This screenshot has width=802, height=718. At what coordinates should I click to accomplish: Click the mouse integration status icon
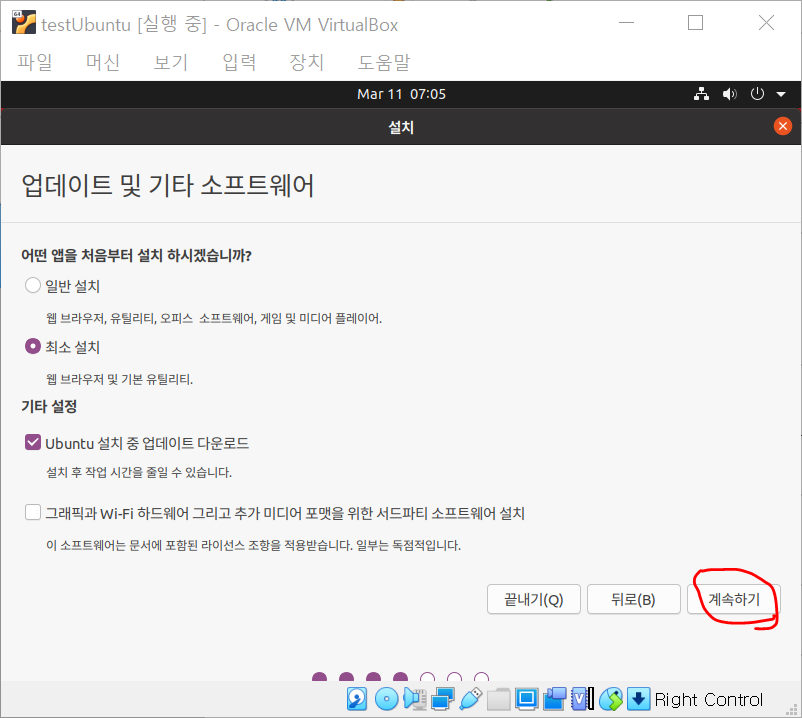coord(611,699)
